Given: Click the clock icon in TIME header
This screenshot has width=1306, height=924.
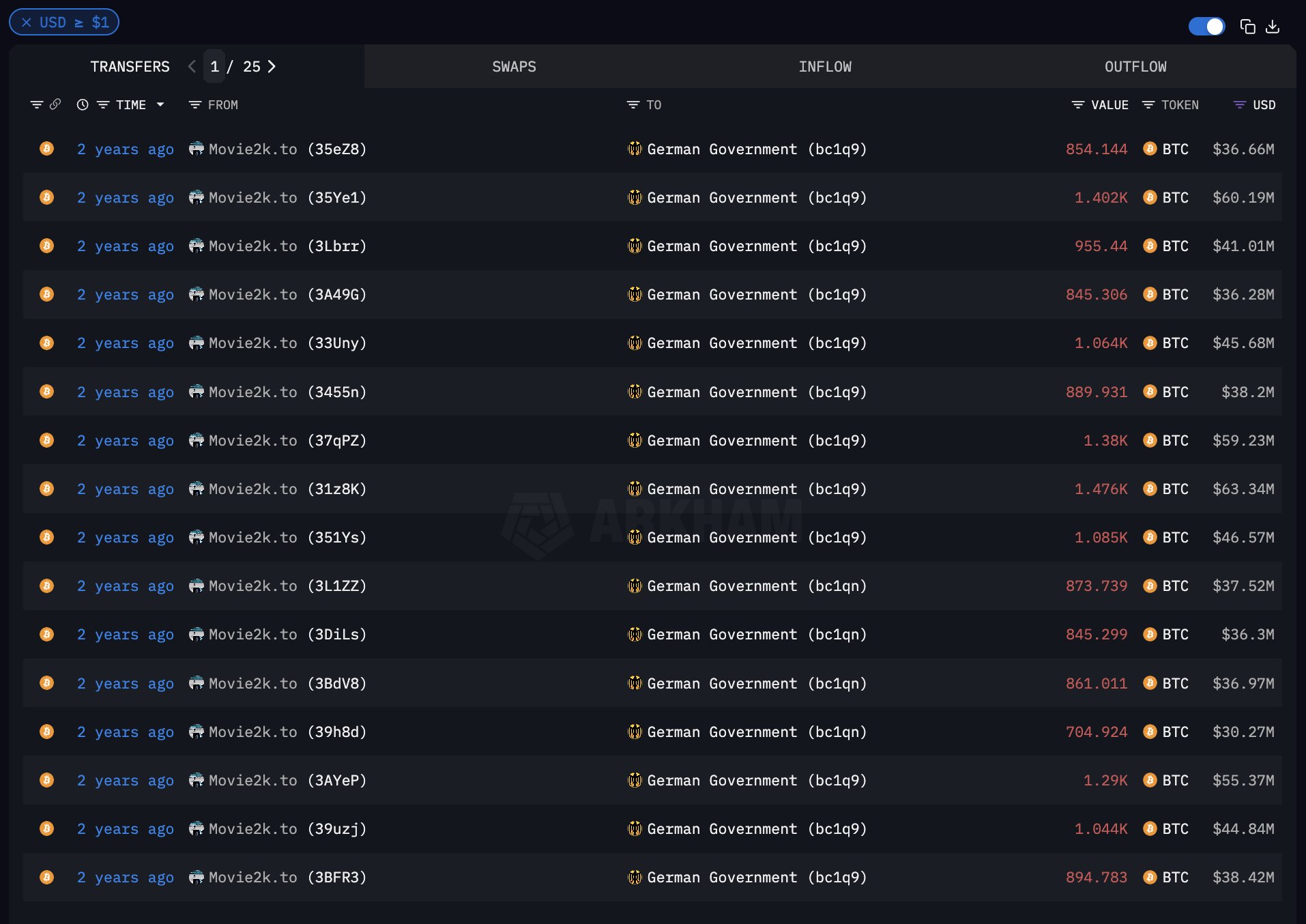Looking at the screenshot, I should point(83,104).
